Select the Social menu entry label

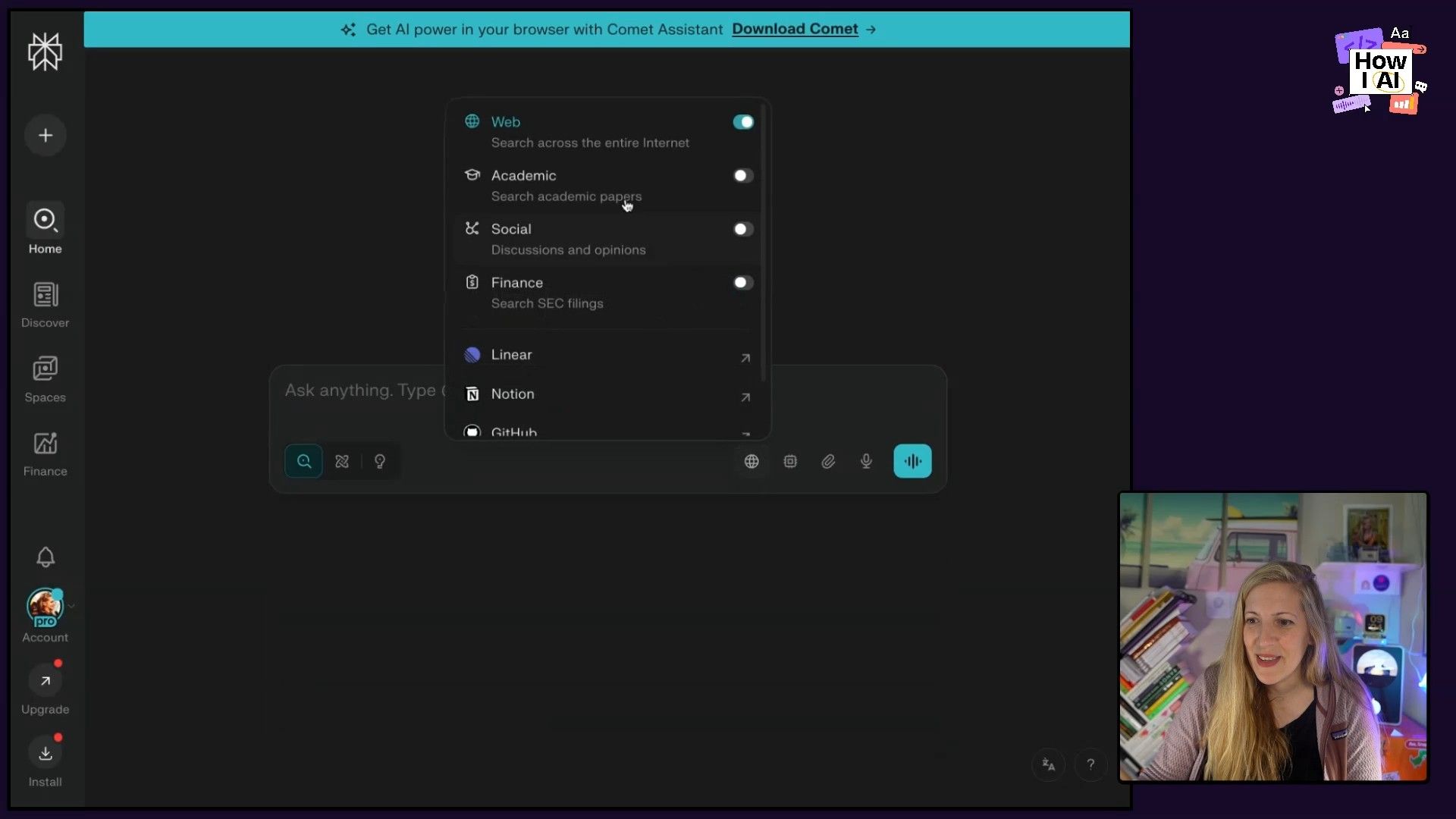(511, 229)
